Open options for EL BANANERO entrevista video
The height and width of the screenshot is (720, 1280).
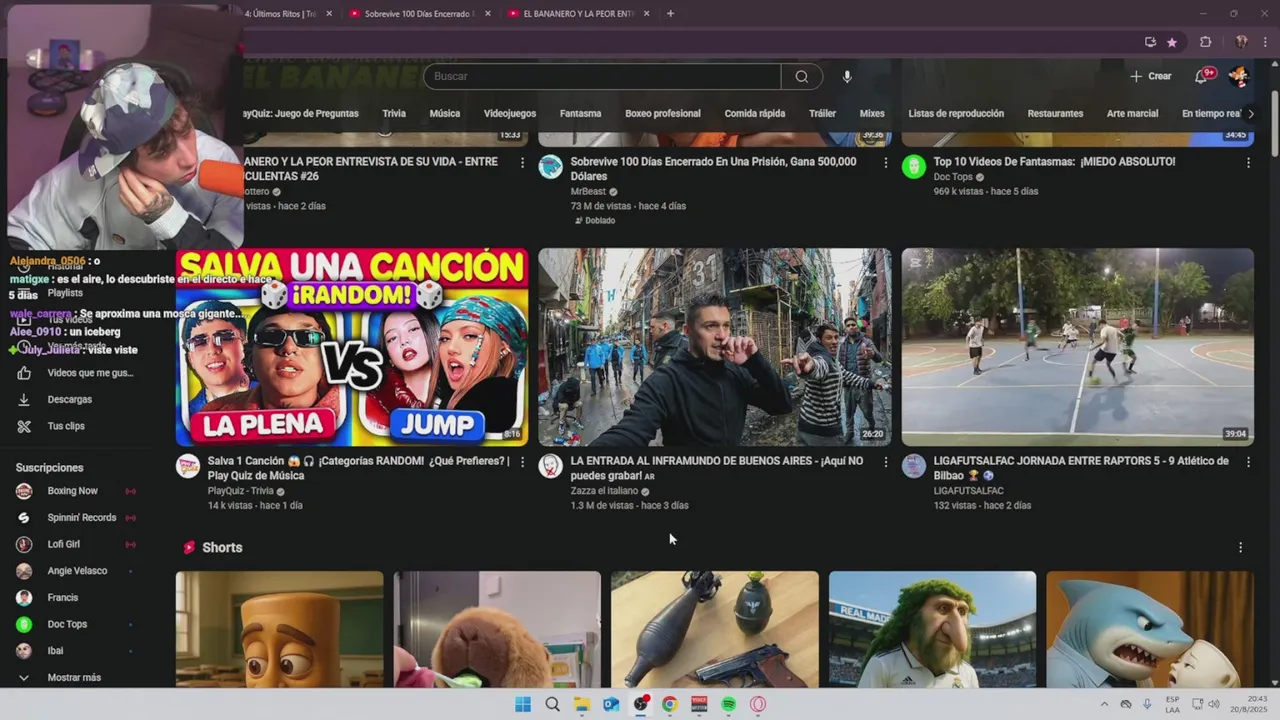point(522,162)
